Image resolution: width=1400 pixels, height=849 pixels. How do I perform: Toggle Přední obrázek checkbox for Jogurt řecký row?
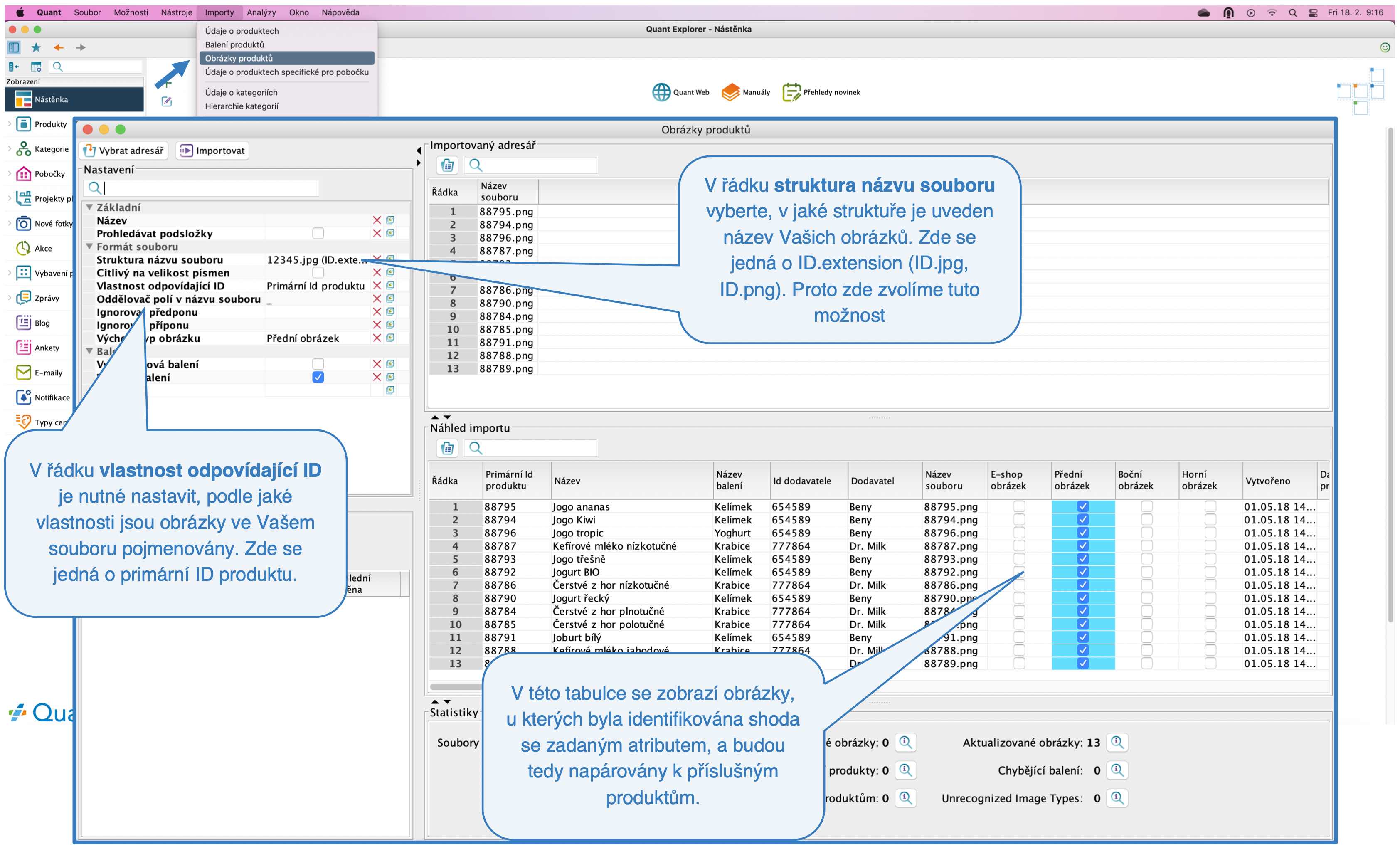coord(1083,598)
